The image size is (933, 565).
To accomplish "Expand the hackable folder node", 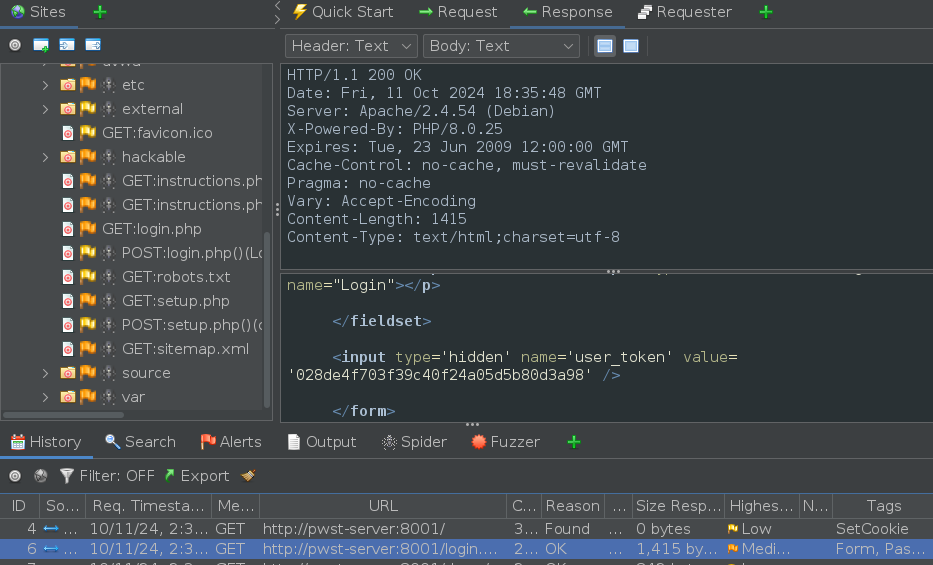I will [45, 157].
